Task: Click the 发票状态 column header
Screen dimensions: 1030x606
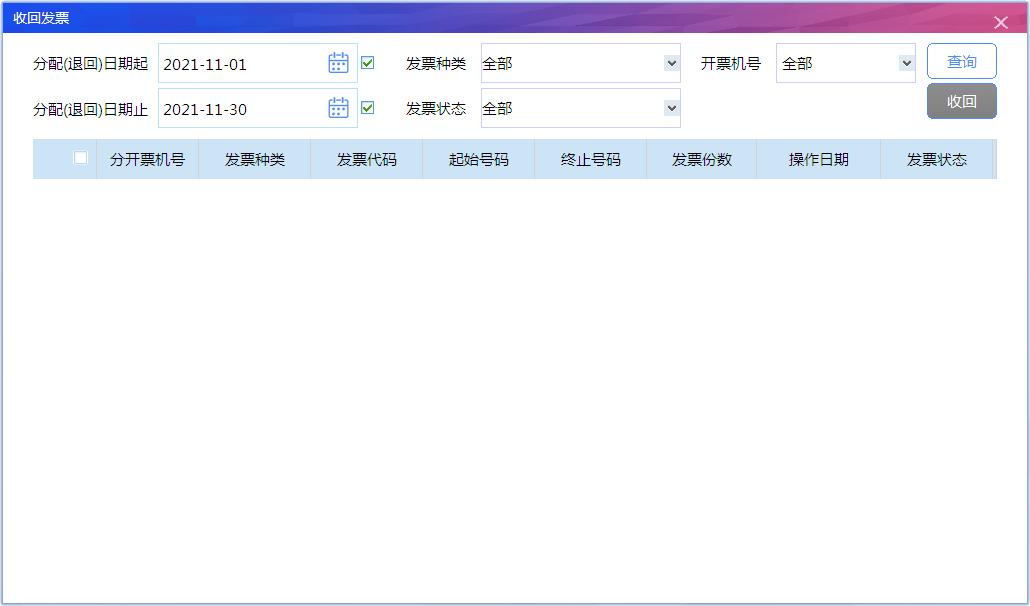Action: 939,159
